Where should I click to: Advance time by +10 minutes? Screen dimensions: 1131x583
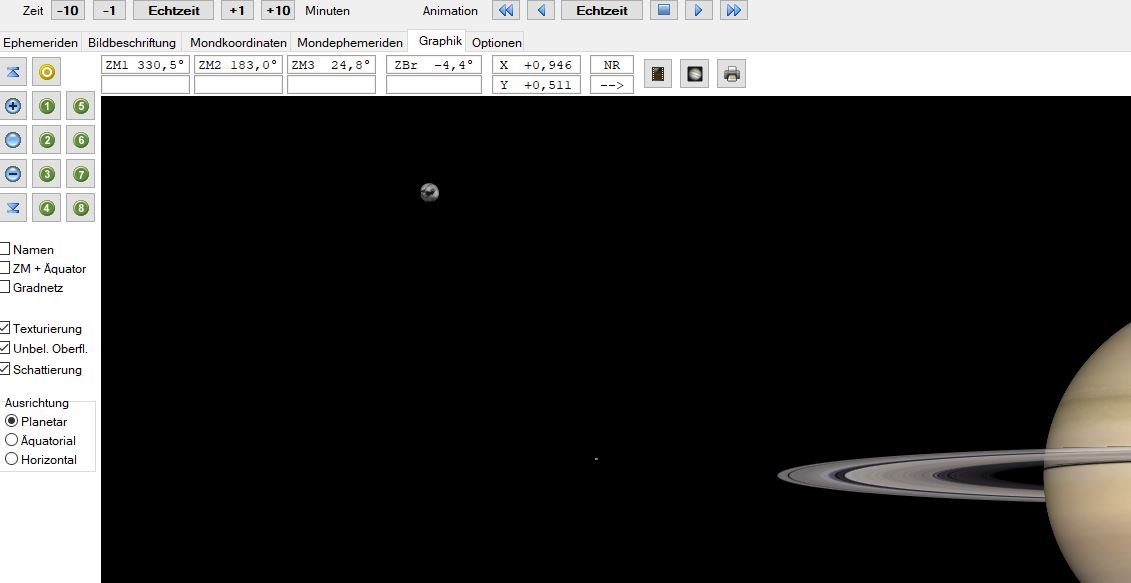point(278,10)
